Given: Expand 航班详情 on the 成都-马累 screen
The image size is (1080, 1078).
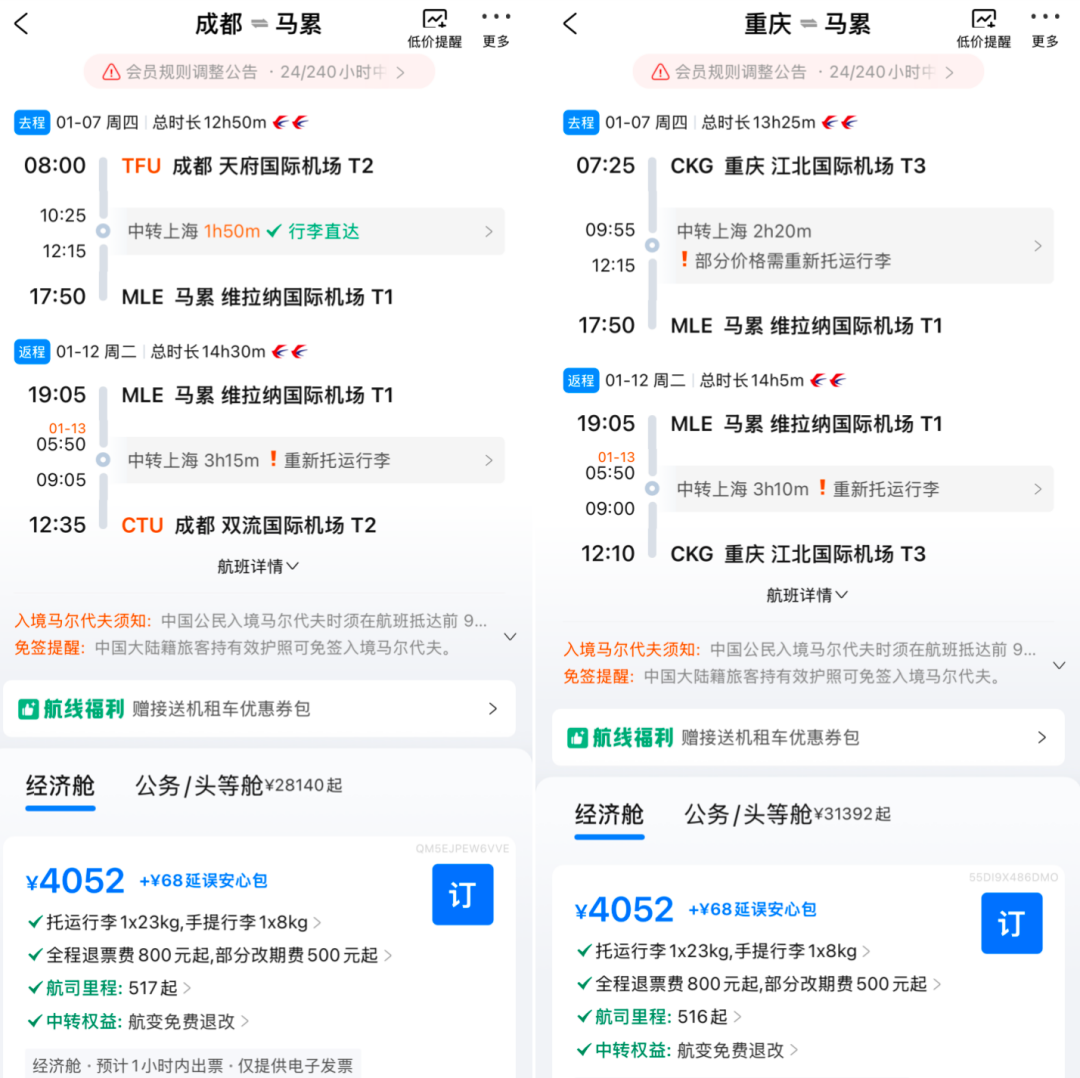Looking at the screenshot, I should 258,566.
